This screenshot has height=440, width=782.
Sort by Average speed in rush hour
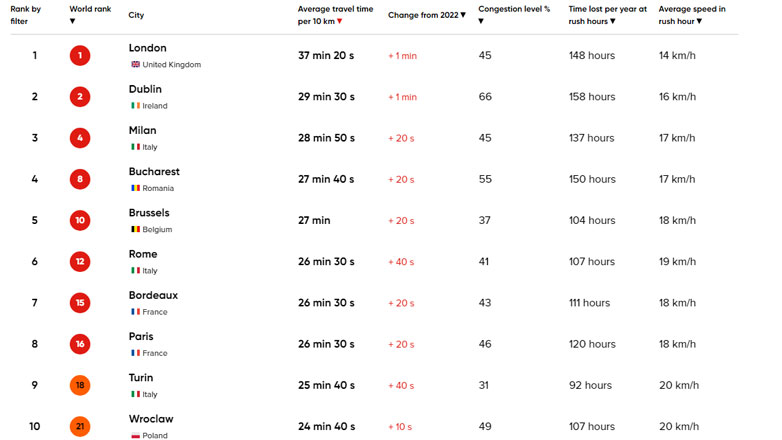692,15
